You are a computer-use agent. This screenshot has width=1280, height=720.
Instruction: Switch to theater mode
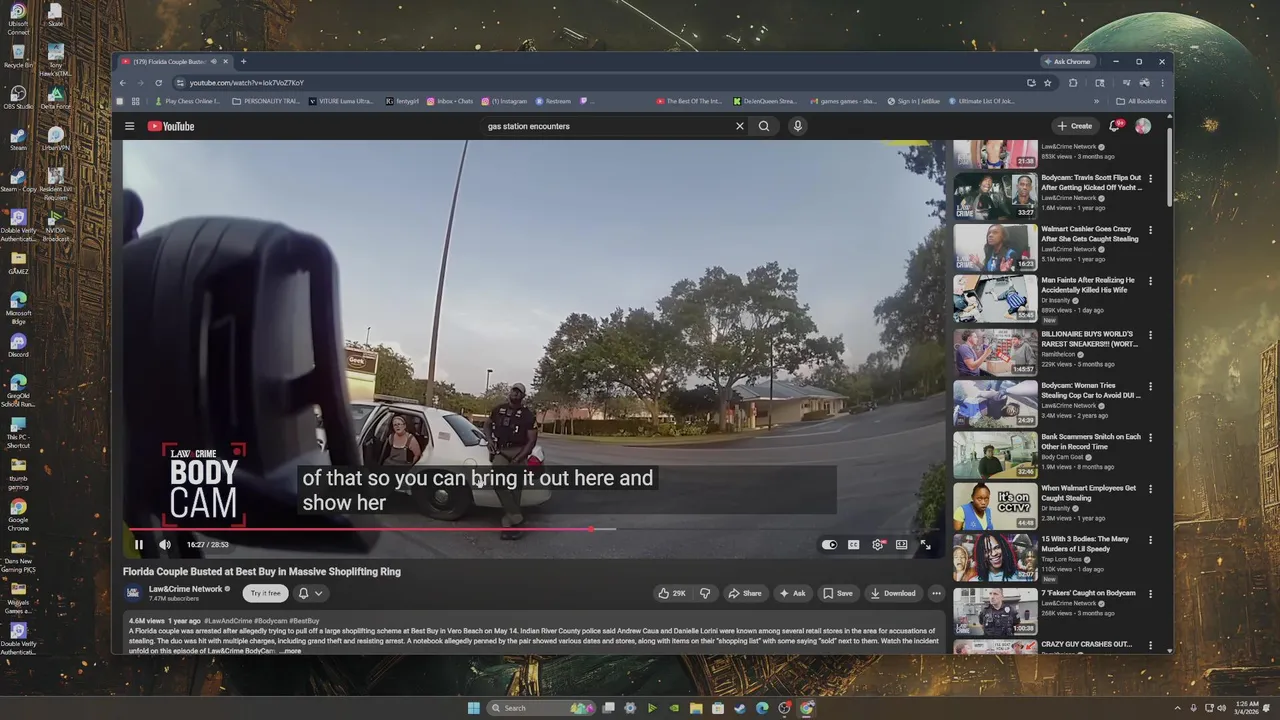(902, 545)
